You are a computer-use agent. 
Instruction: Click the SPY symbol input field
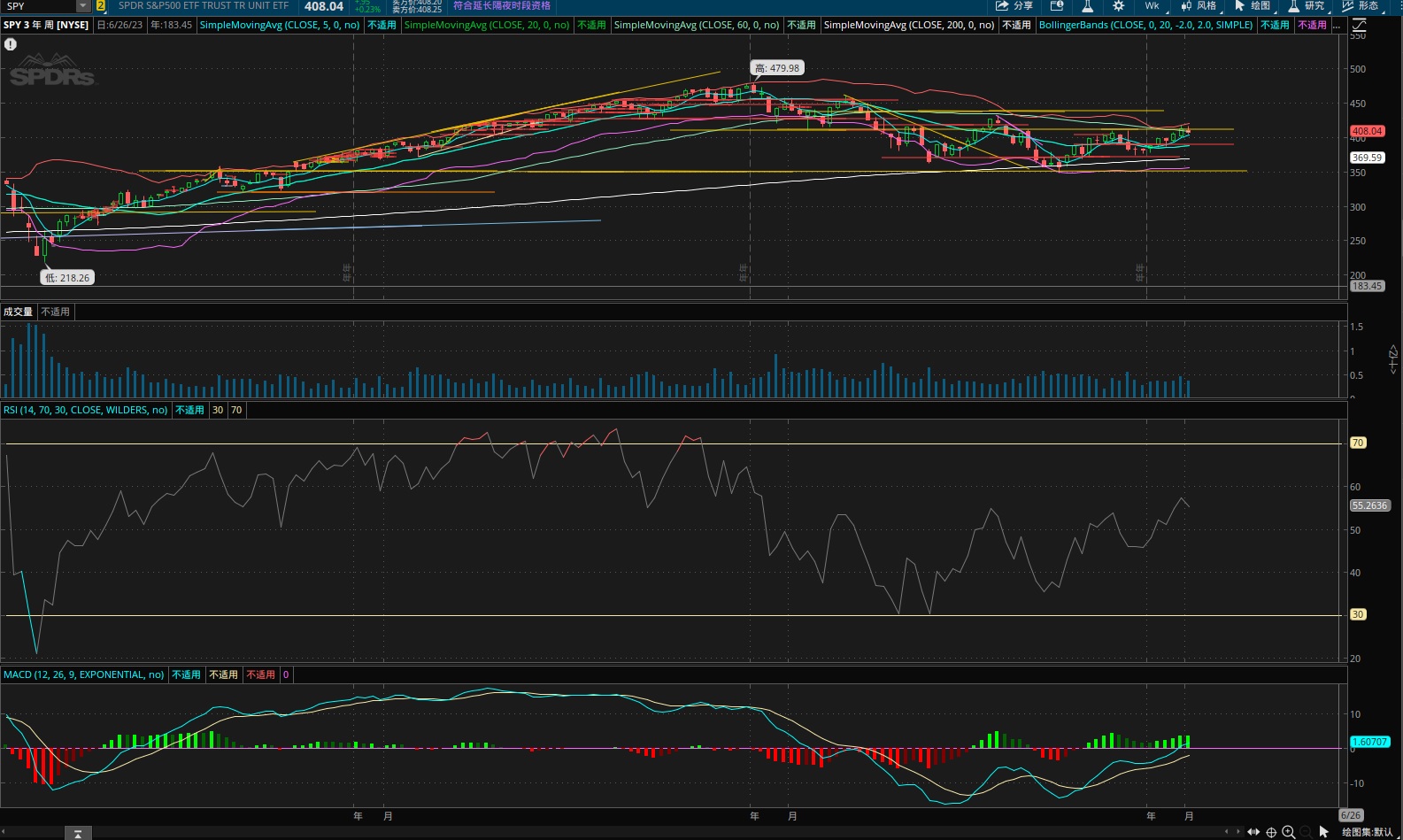pyautogui.click(x=40, y=5)
